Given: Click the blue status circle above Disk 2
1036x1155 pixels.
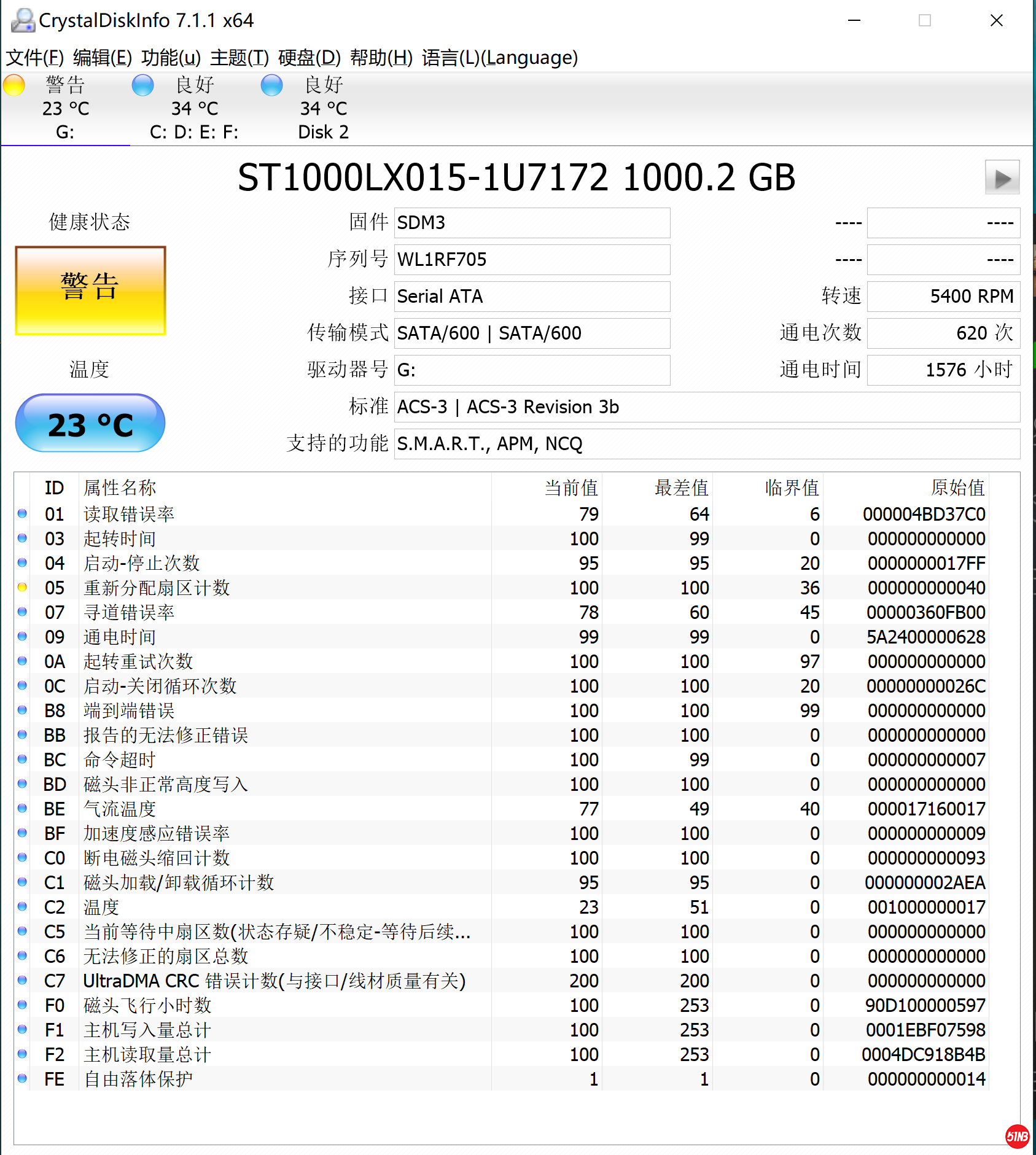Looking at the screenshot, I should [272, 85].
